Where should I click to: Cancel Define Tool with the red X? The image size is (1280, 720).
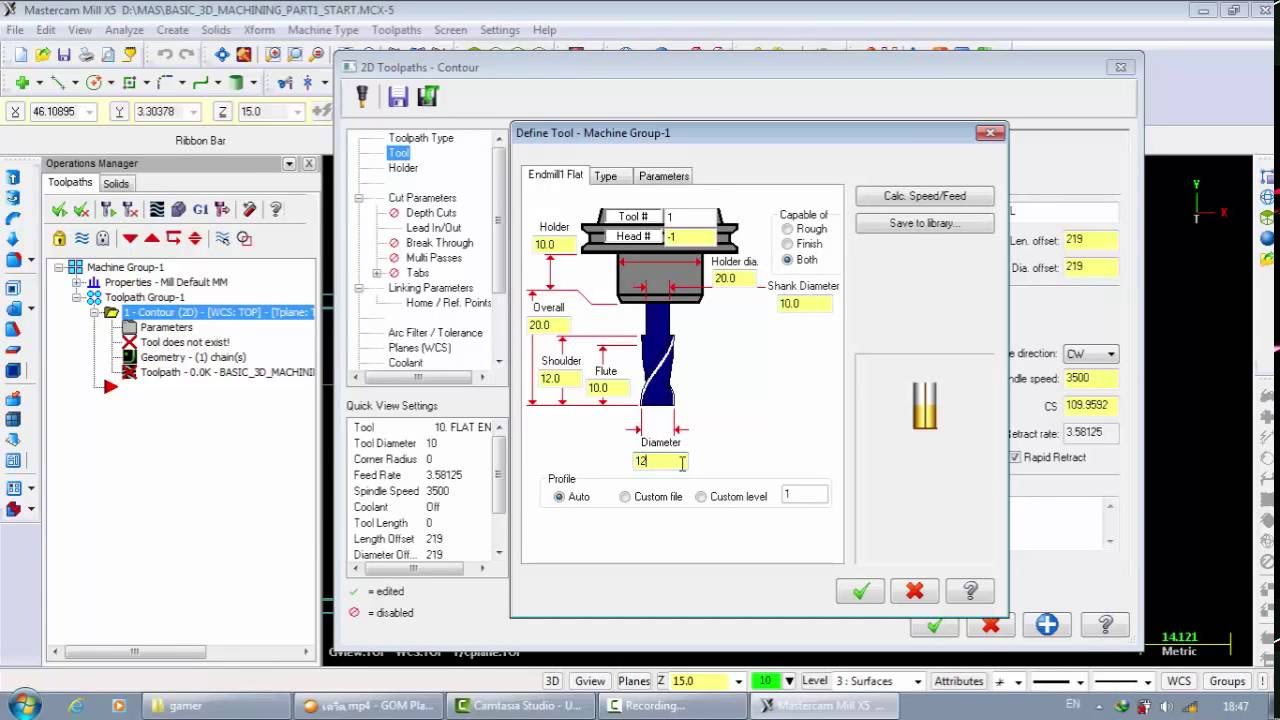[915, 591]
